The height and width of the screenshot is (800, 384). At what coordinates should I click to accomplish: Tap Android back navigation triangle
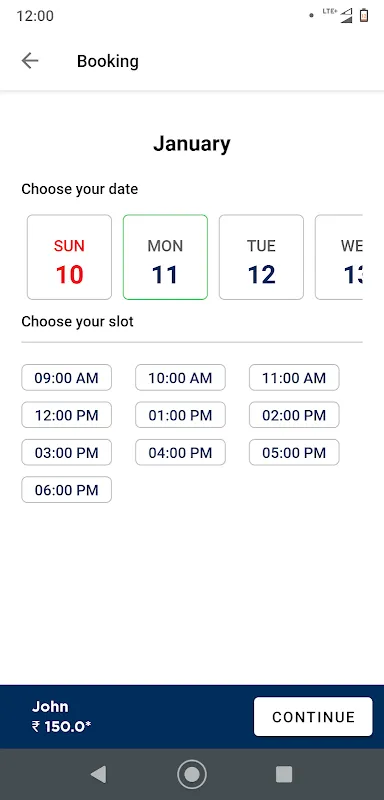98,774
